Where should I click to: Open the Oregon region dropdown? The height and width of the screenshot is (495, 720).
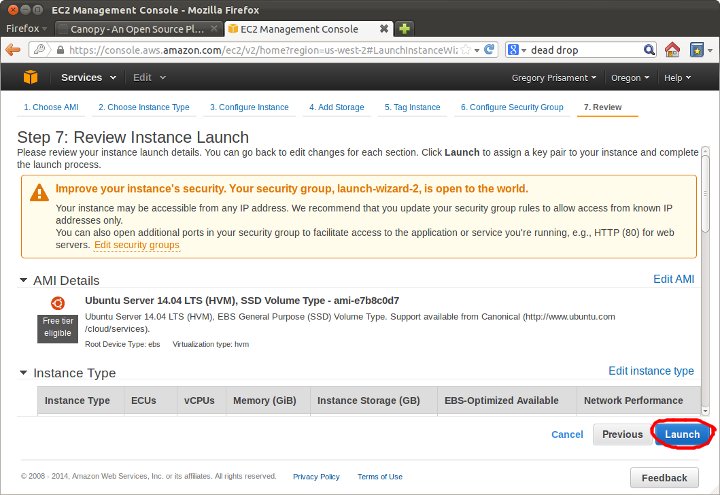[630, 78]
